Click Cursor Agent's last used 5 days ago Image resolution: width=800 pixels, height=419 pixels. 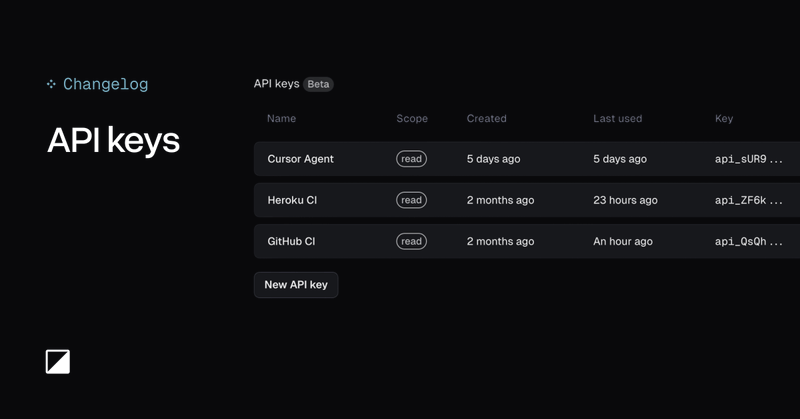coord(620,159)
